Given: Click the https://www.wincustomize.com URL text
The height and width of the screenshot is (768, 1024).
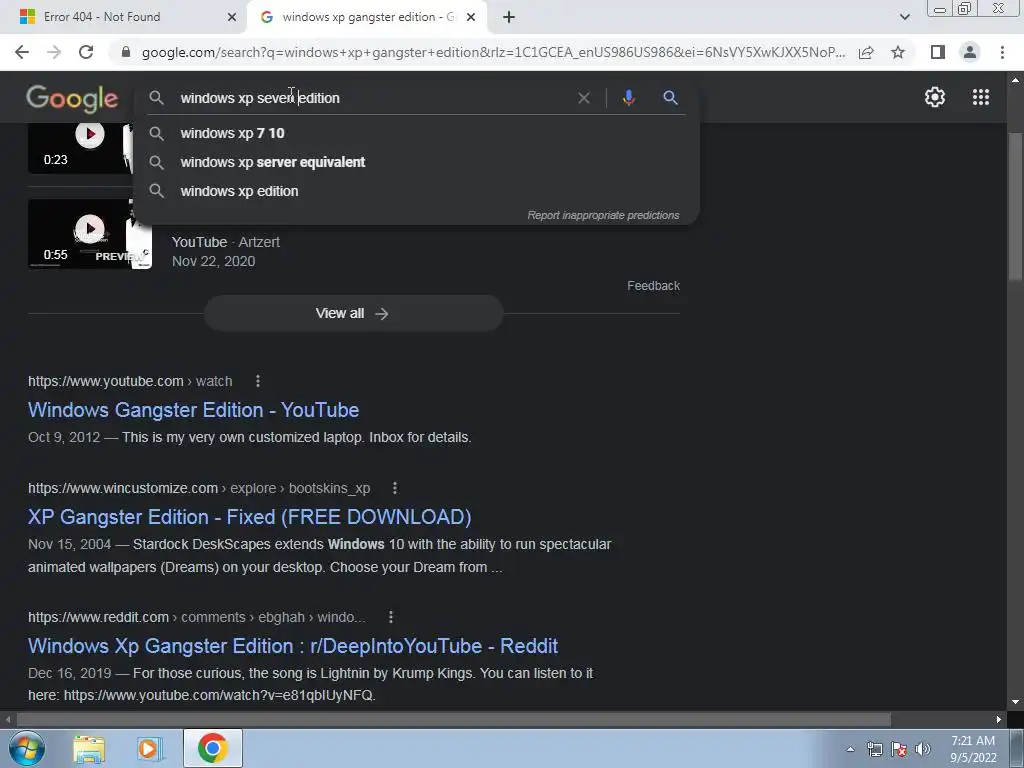Looking at the screenshot, I should (x=123, y=488).
